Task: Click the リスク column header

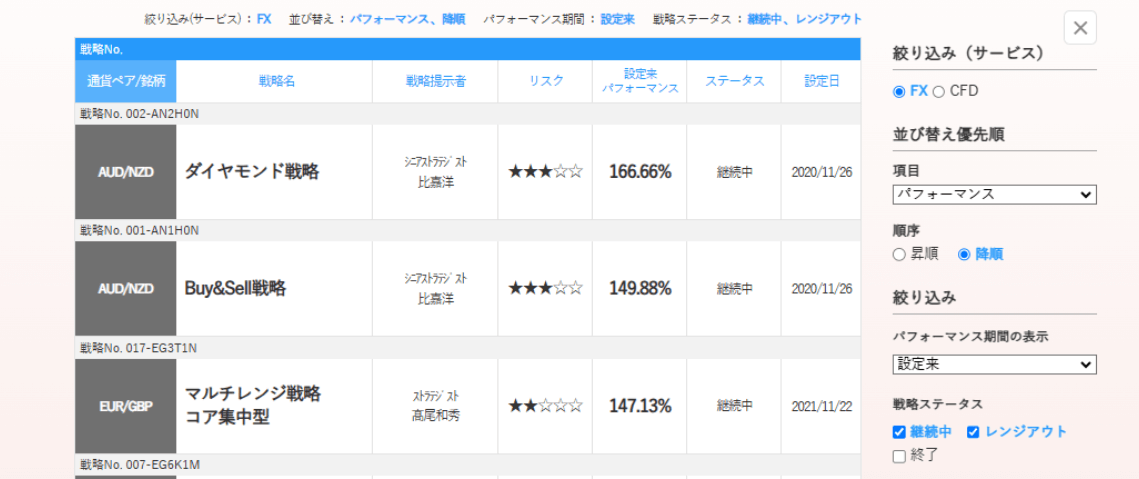Action: 546,82
